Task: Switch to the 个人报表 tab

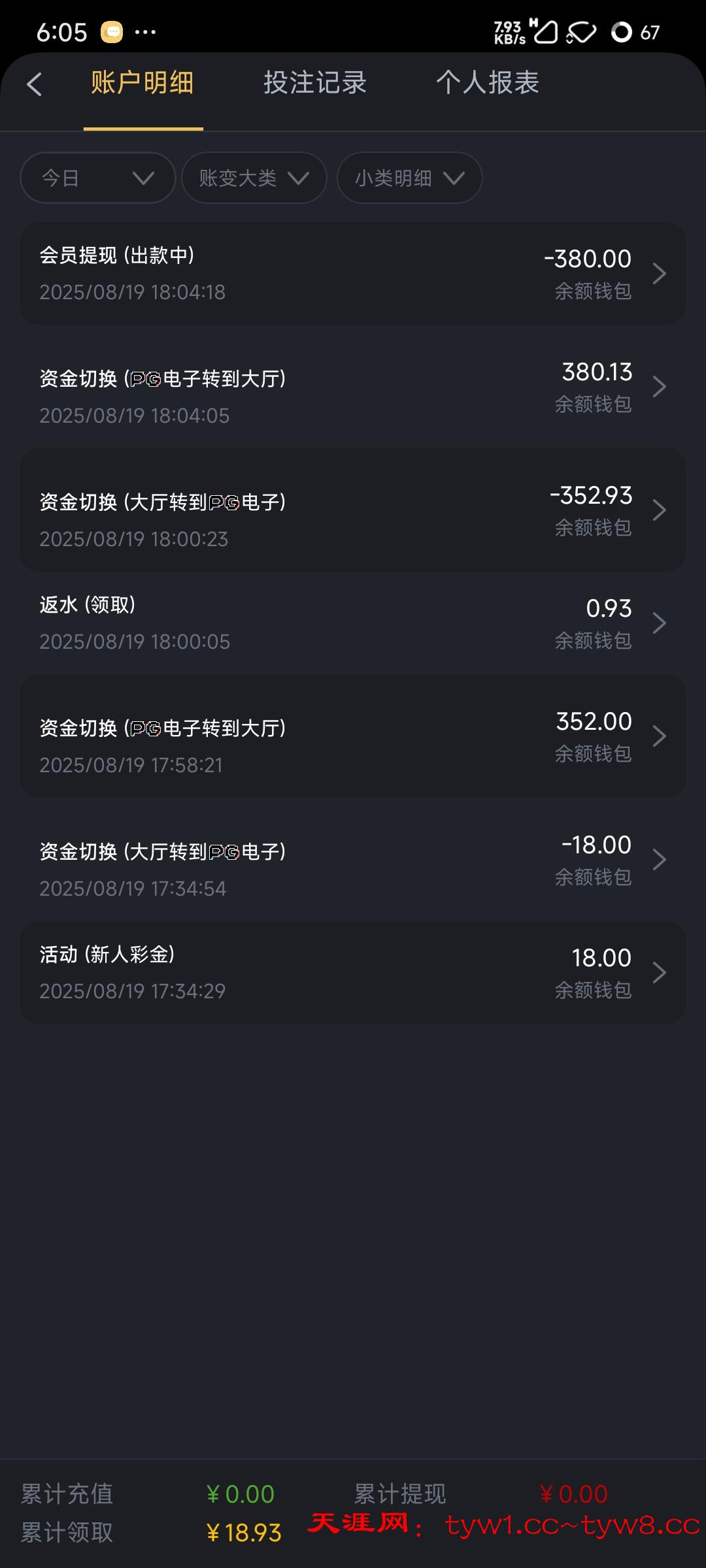Action: (488, 83)
